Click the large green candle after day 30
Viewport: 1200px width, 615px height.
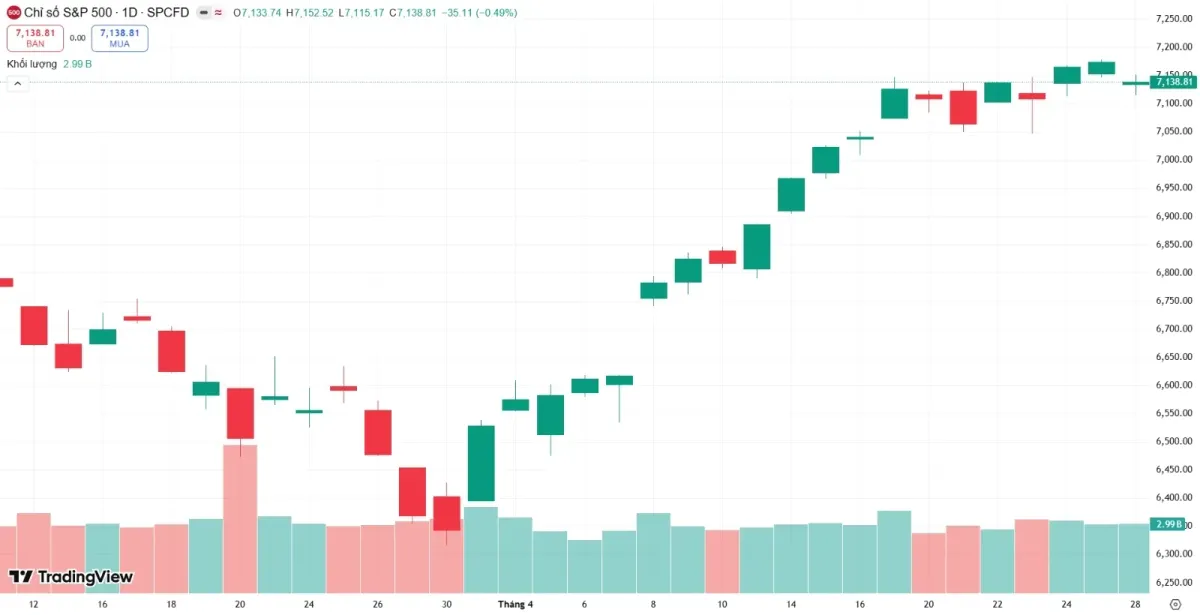(x=481, y=463)
